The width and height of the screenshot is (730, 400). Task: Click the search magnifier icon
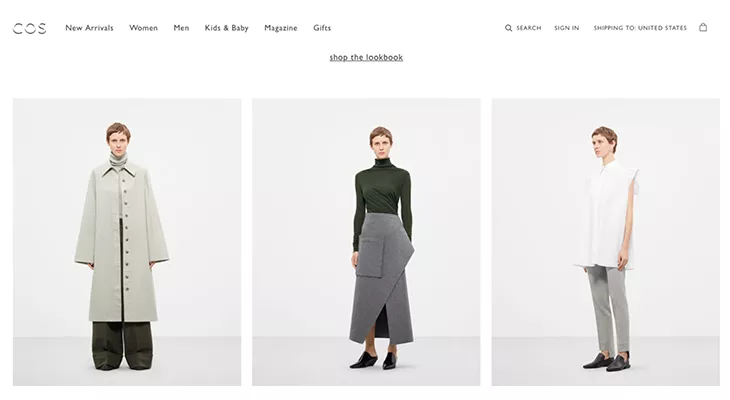tap(508, 28)
